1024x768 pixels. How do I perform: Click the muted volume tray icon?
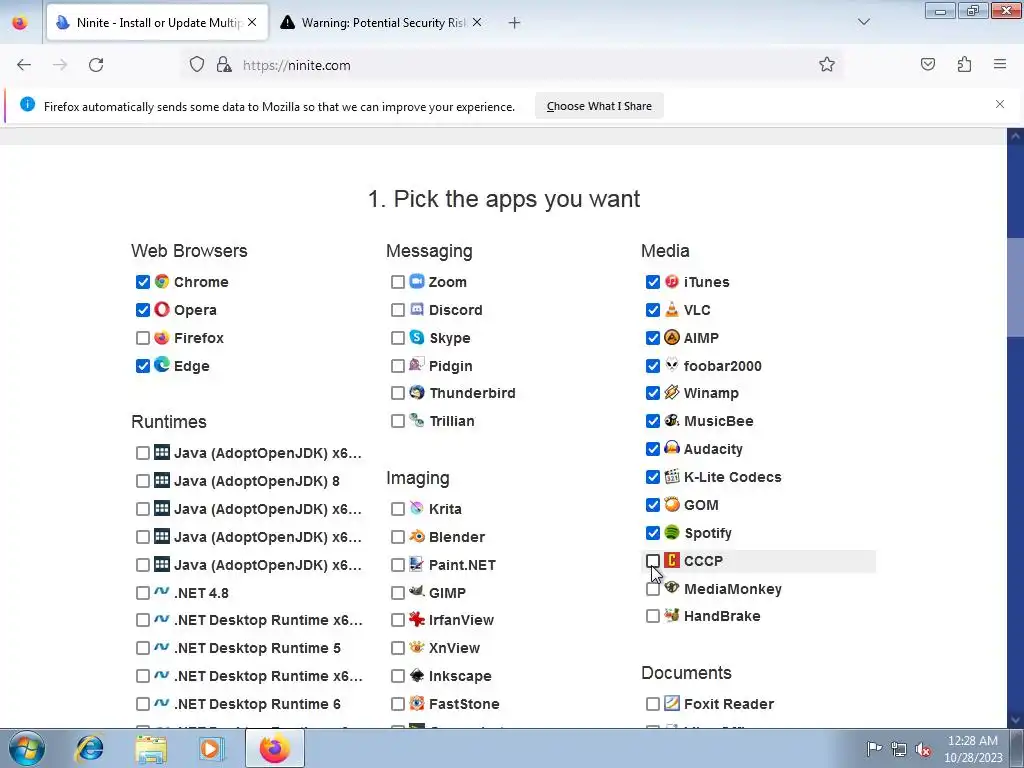(x=923, y=749)
